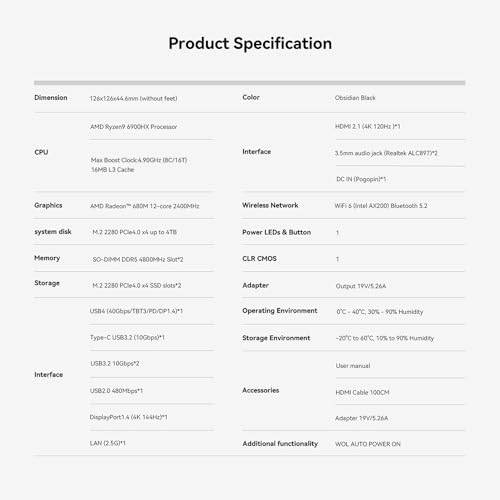Click M.2 2280 PCIe4.0 SSD slots text
The width and height of the screenshot is (500, 500).
[x=137, y=286]
